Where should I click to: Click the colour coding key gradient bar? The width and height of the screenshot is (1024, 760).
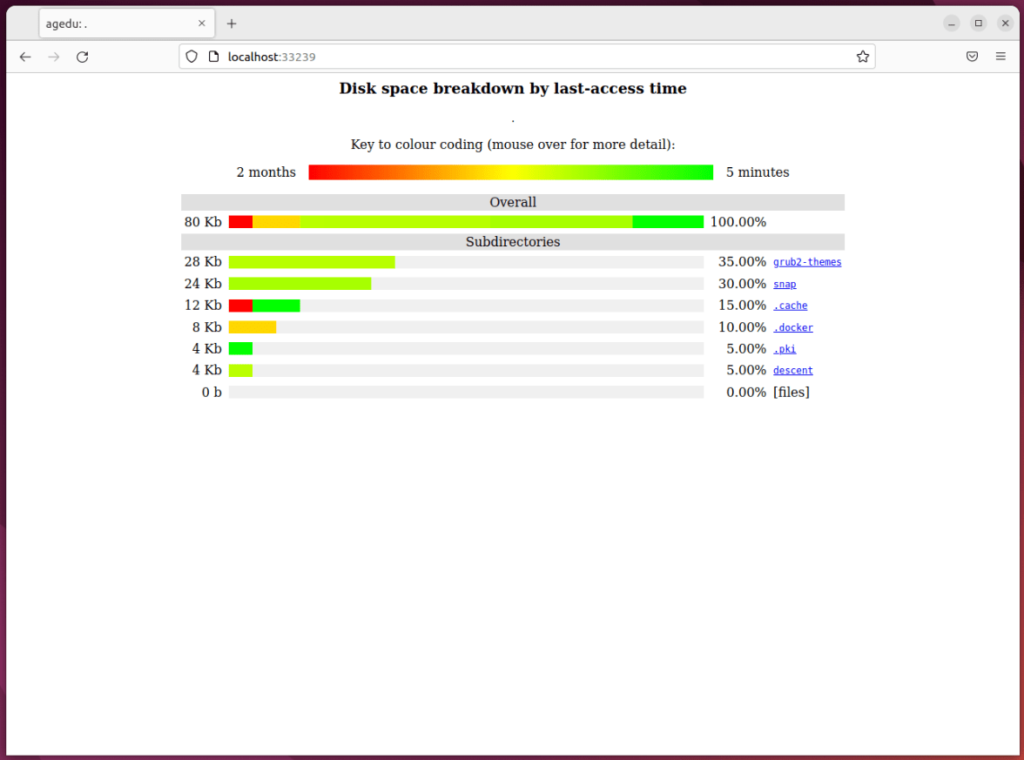pos(511,172)
